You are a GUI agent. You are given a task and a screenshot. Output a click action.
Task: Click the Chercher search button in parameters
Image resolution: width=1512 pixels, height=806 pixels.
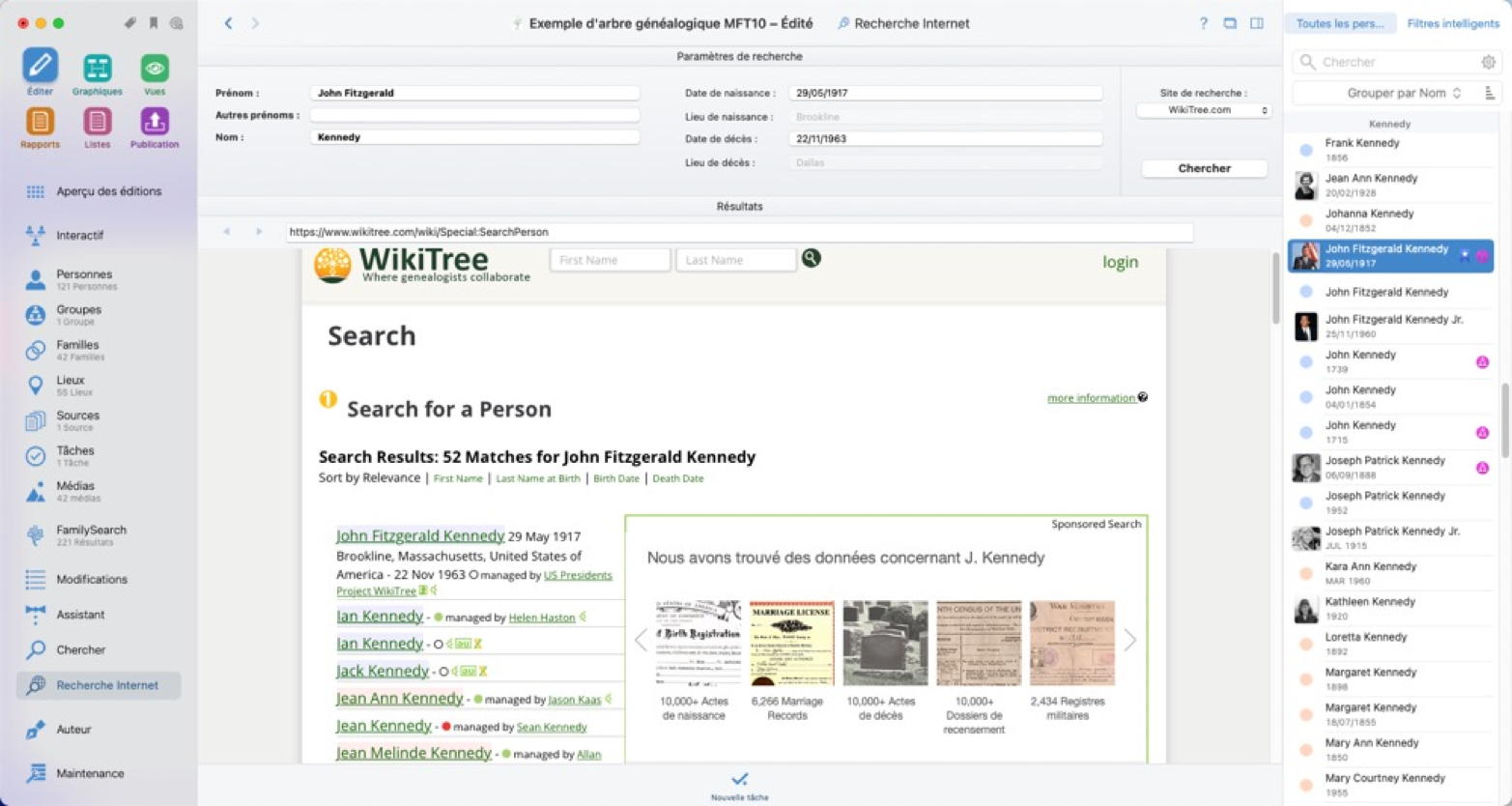point(1204,168)
